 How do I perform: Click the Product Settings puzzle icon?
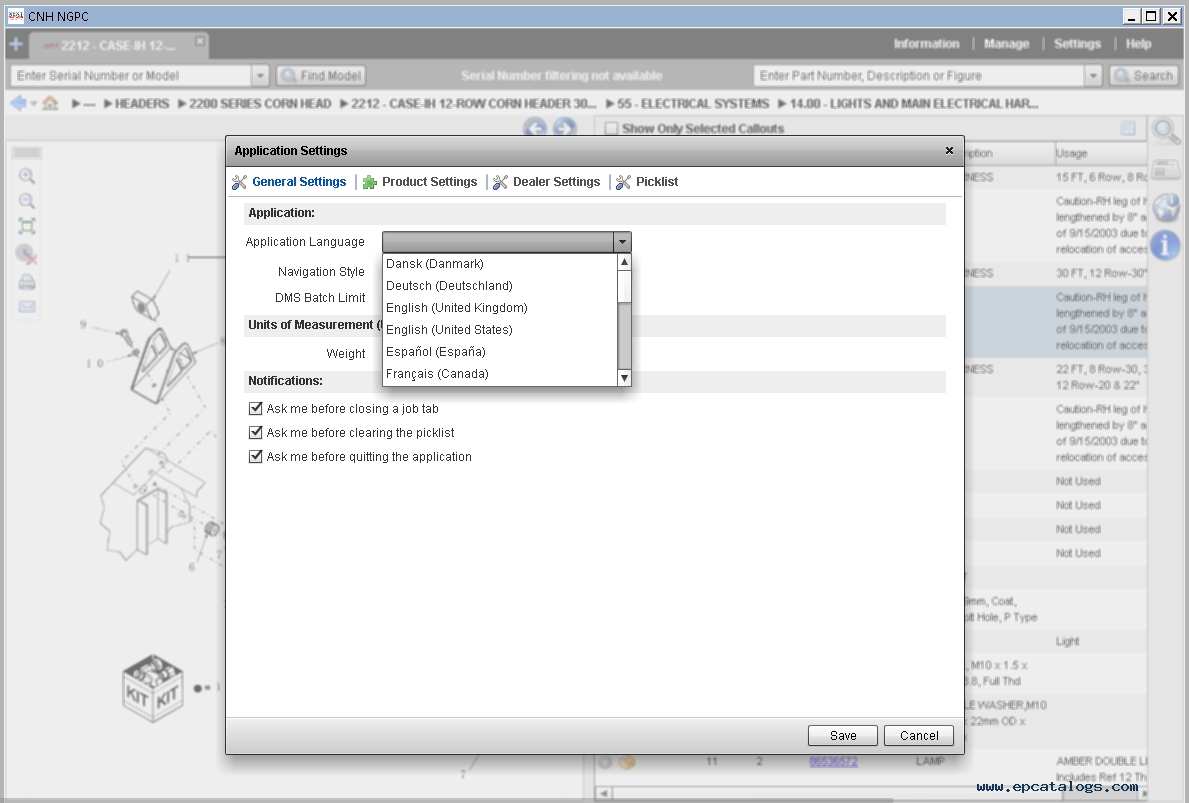tap(369, 182)
